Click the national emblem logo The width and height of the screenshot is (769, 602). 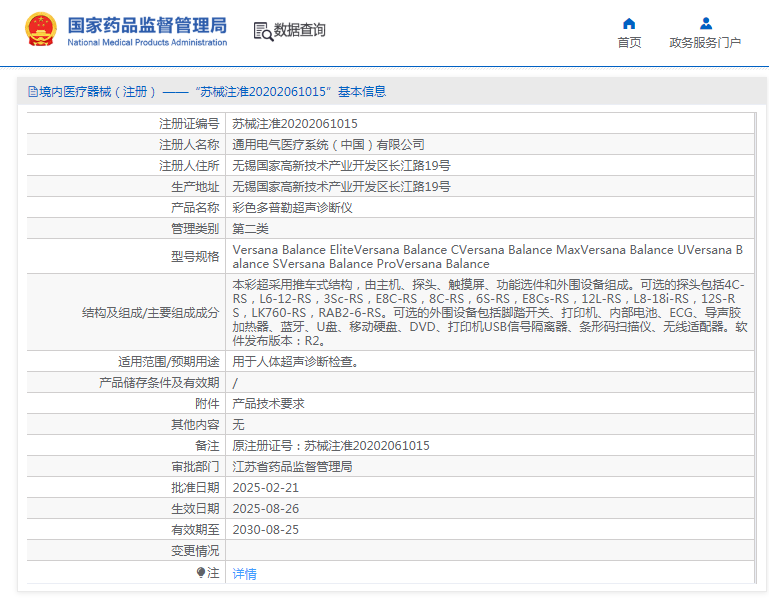pos(41,29)
